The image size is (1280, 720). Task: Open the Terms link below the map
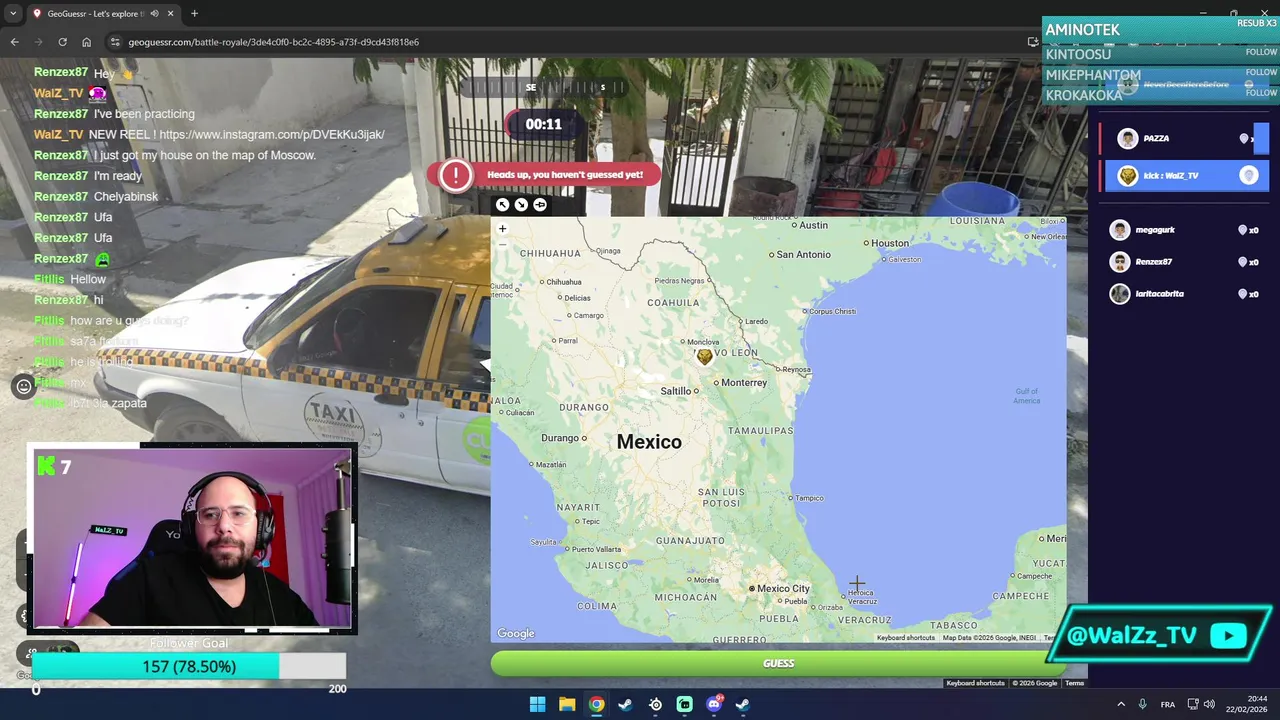tap(1074, 683)
